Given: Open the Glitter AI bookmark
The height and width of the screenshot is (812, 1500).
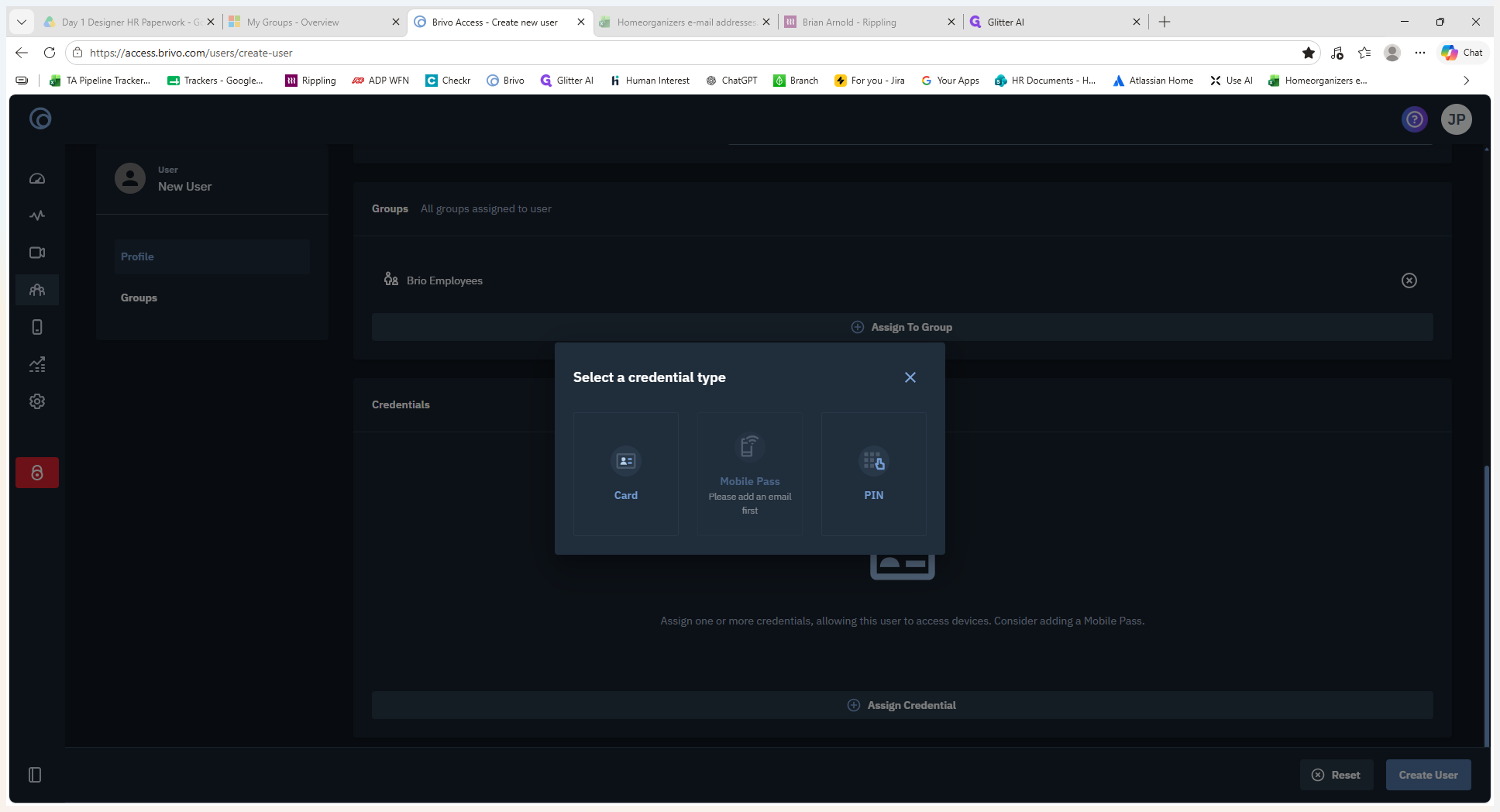Looking at the screenshot, I should click(x=567, y=81).
